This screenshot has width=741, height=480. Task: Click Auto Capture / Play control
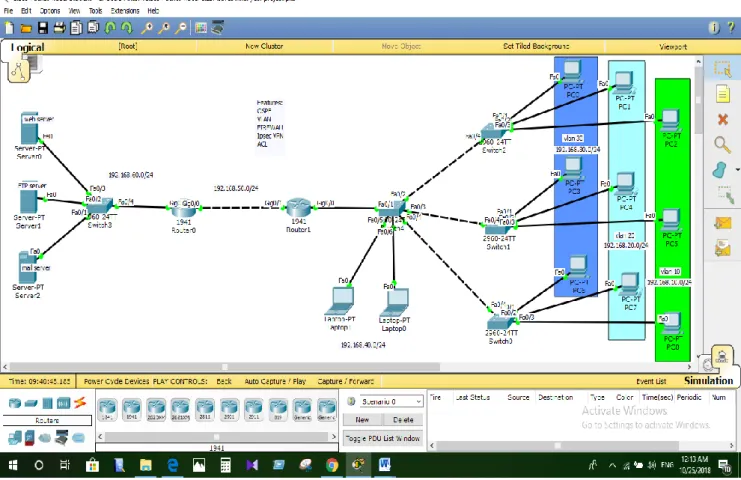pyautogui.click(x=275, y=381)
